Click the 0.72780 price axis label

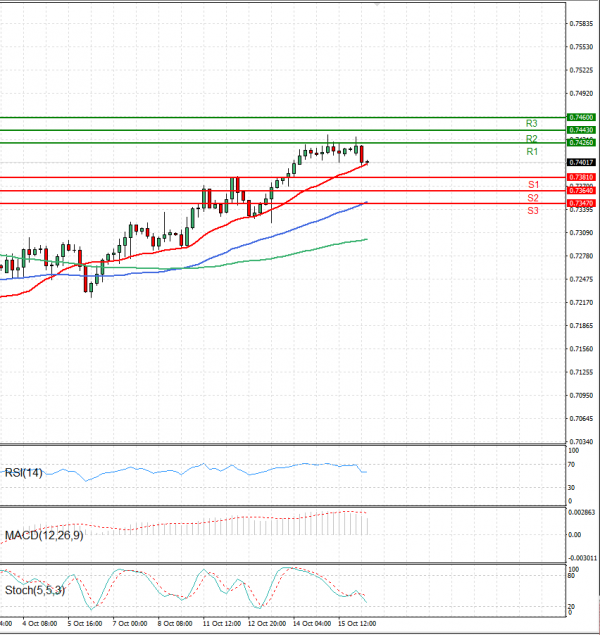click(581, 256)
